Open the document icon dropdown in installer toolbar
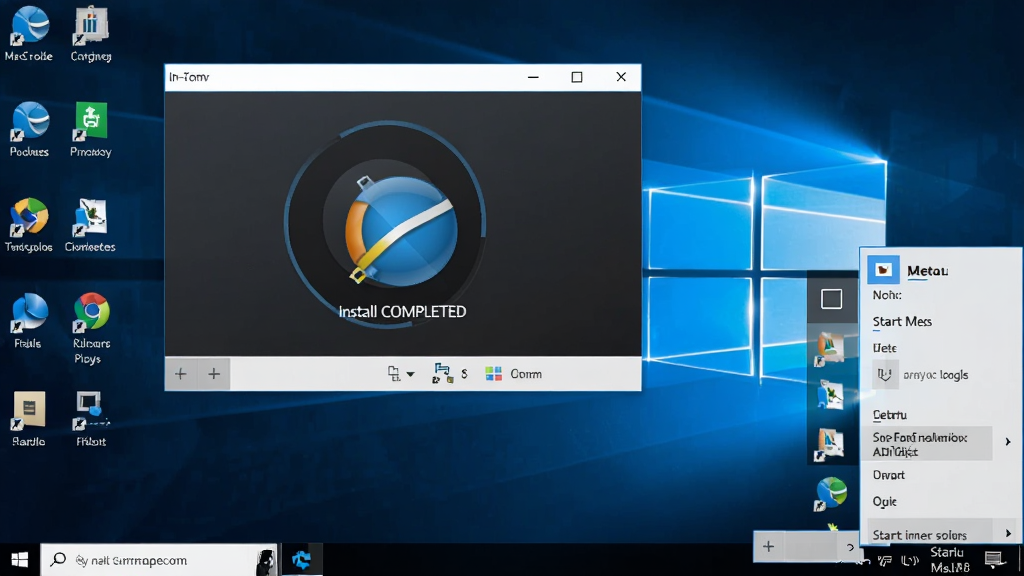 [400, 374]
